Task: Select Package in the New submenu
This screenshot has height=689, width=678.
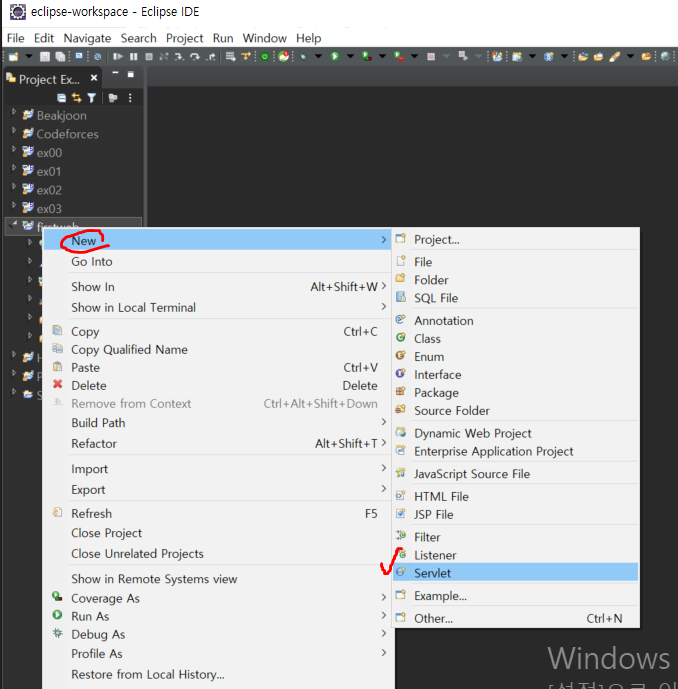Action: 515,392
